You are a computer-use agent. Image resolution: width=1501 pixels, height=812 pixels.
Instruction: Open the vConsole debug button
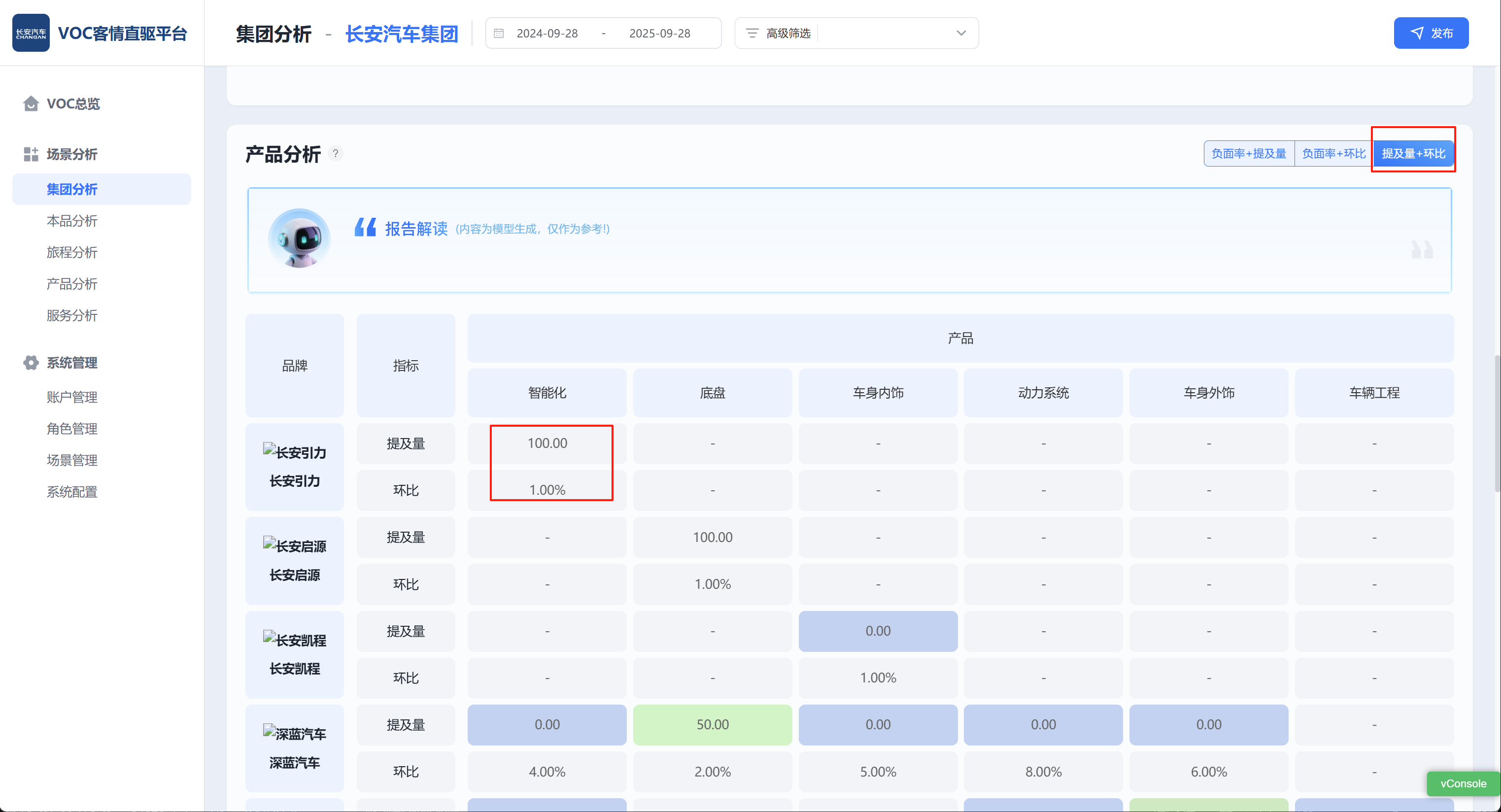point(1463,783)
